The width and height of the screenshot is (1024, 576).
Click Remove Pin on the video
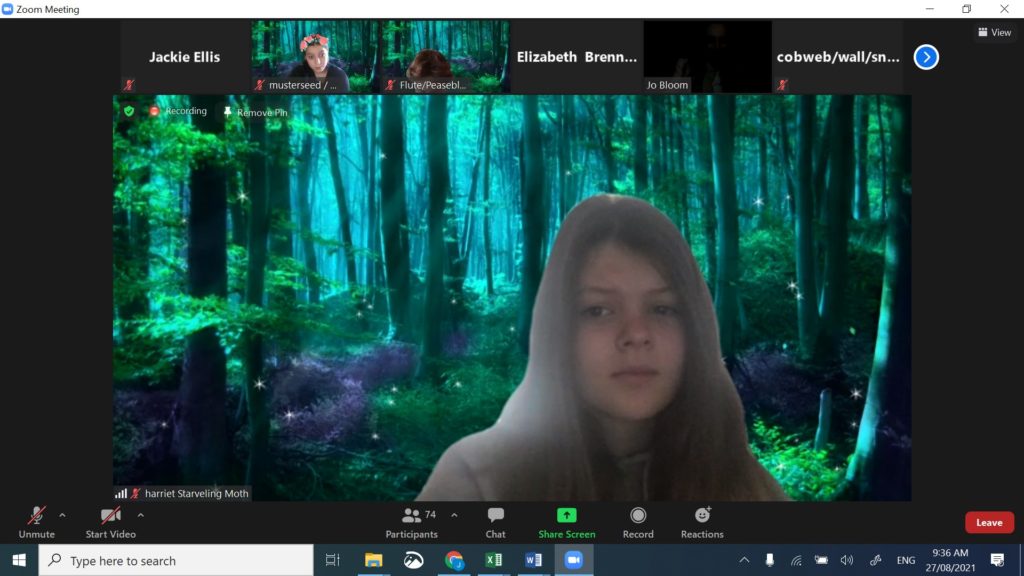point(254,112)
